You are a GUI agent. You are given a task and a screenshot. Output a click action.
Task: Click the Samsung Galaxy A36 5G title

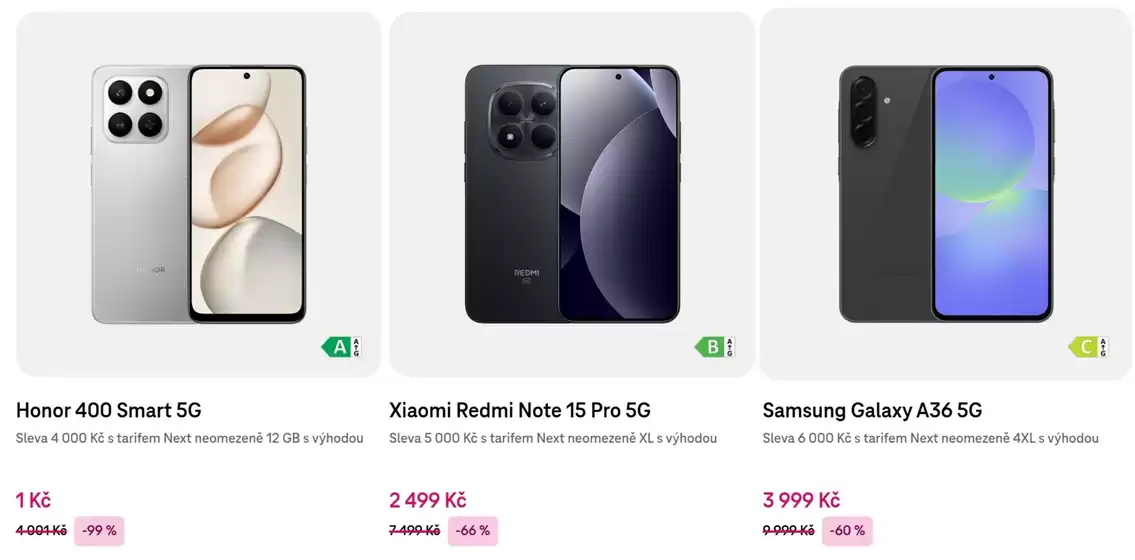click(872, 410)
